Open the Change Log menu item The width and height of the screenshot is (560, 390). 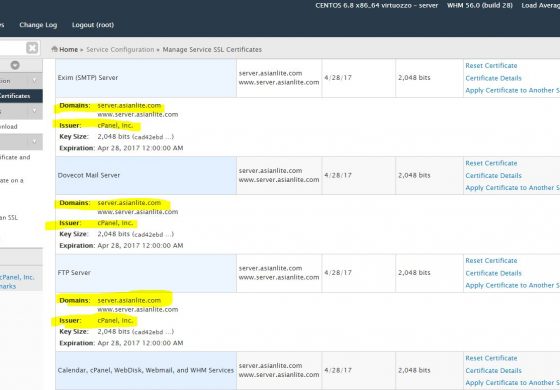point(38,25)
